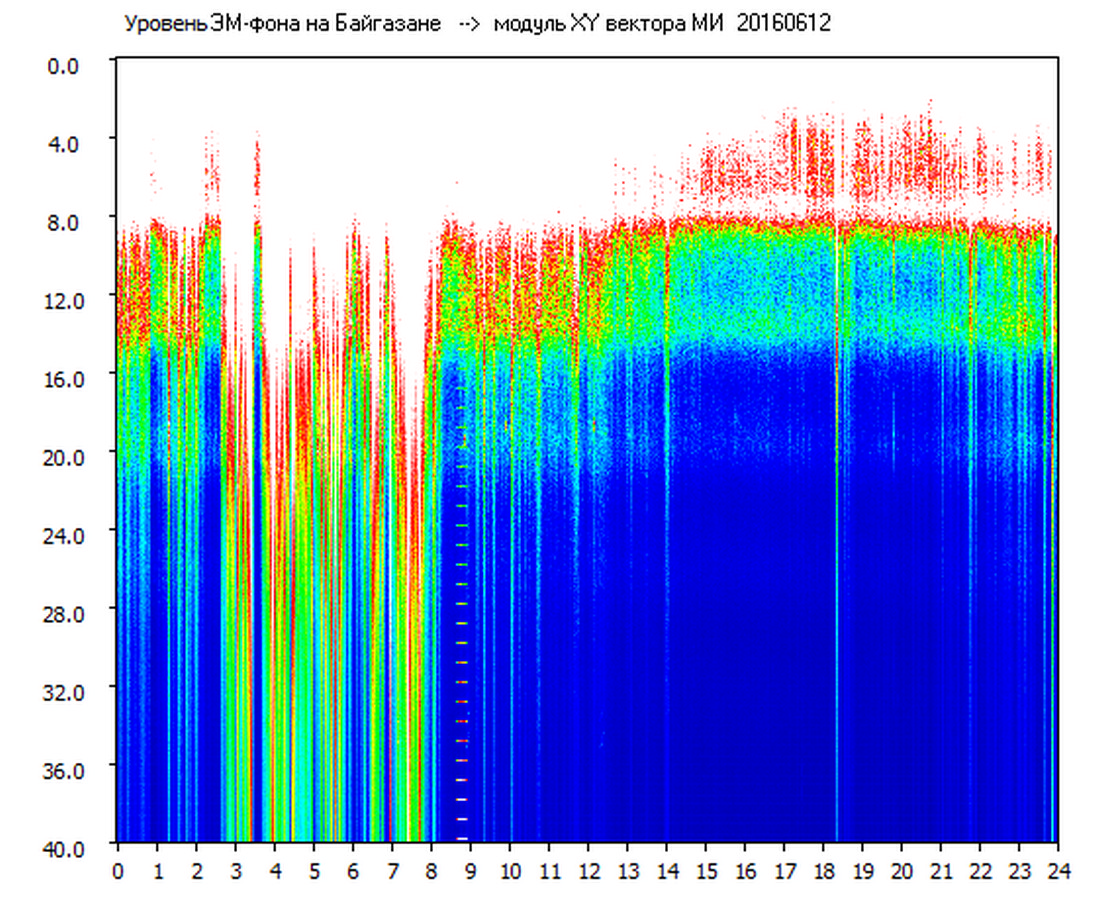This screenshot has width=1096, height=900.
Task: Click hour 21 on the horizontal axis
Action: pyautogui.click(x=941, y=870)
